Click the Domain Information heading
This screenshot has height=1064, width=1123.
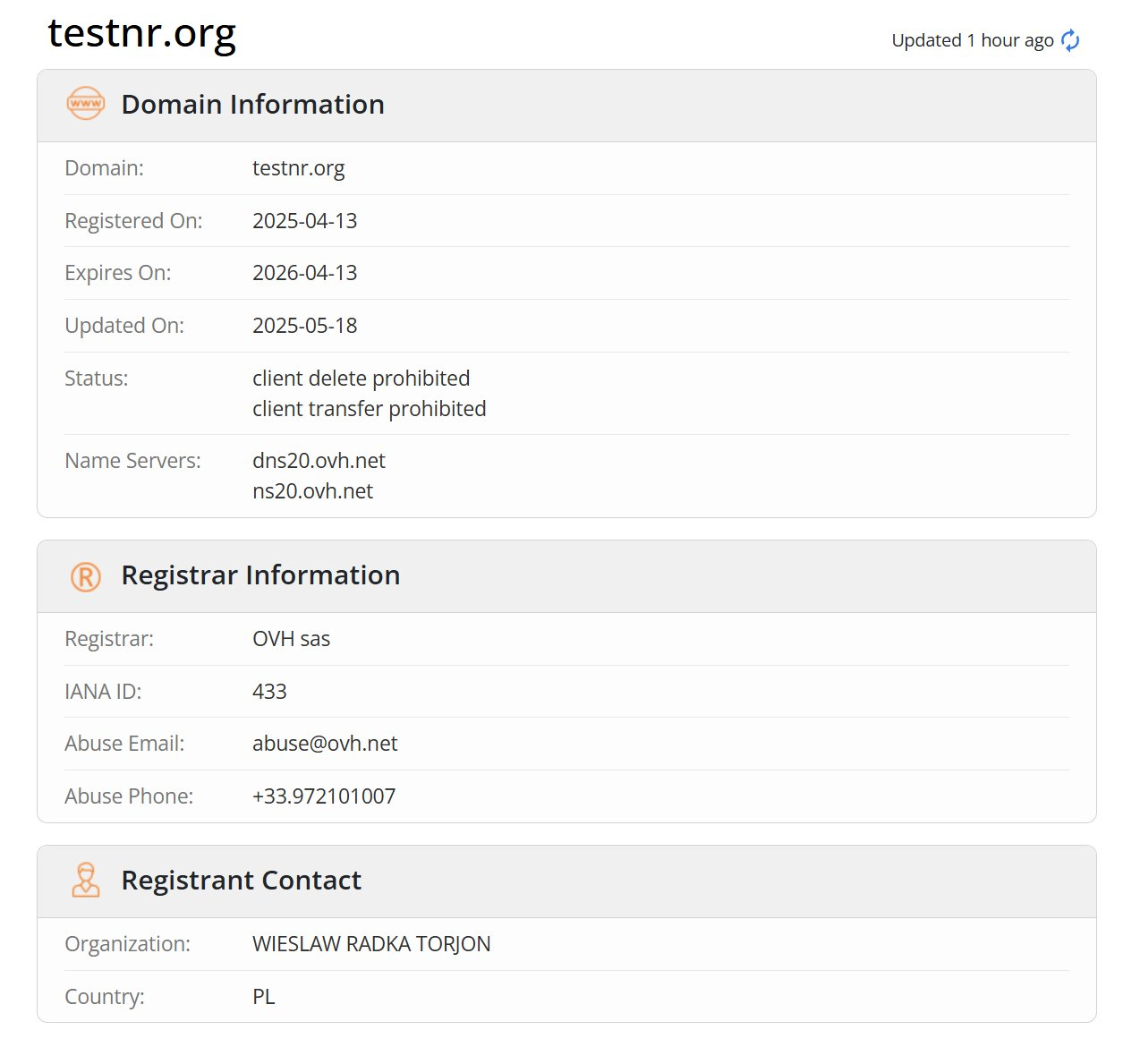click(252, 105)
